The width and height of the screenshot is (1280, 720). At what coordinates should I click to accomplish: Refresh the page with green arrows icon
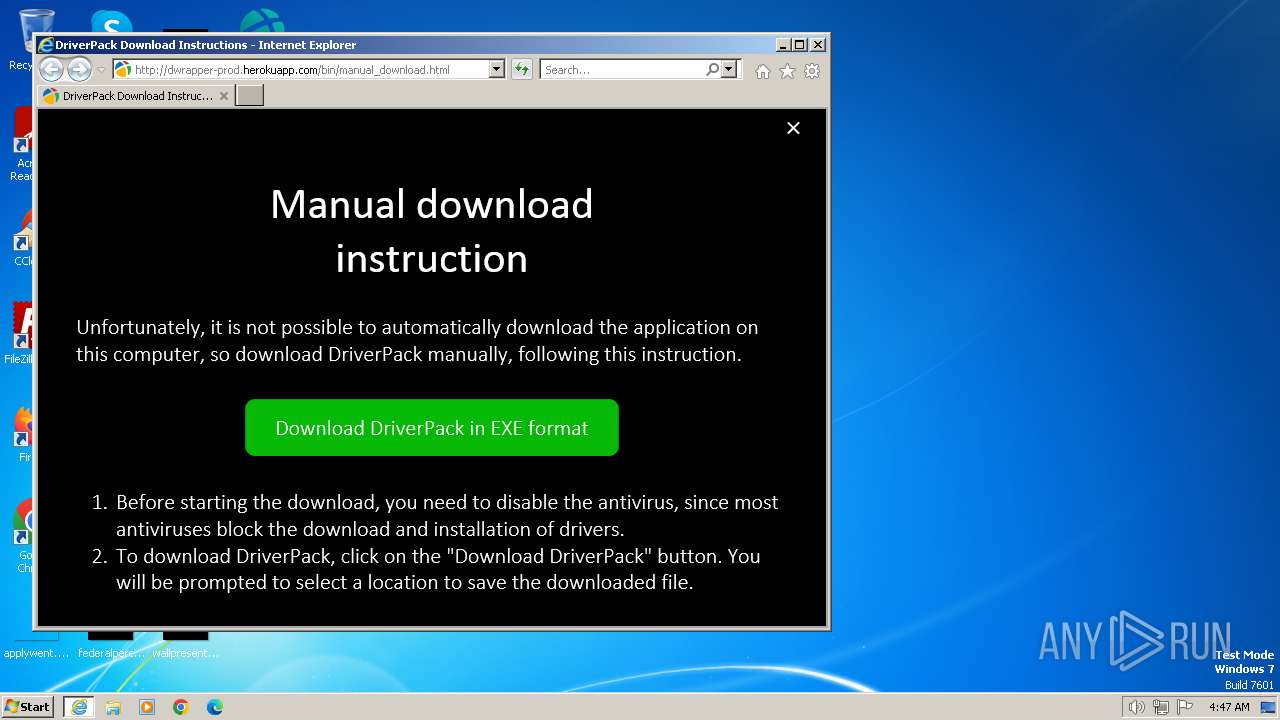(x=521, y=70)
